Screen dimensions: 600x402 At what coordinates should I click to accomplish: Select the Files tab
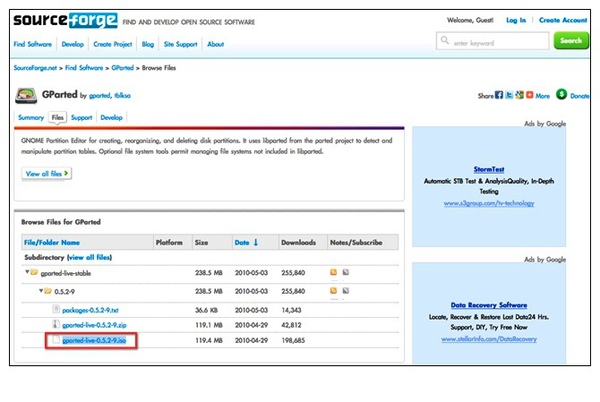[x=57, y=117]
